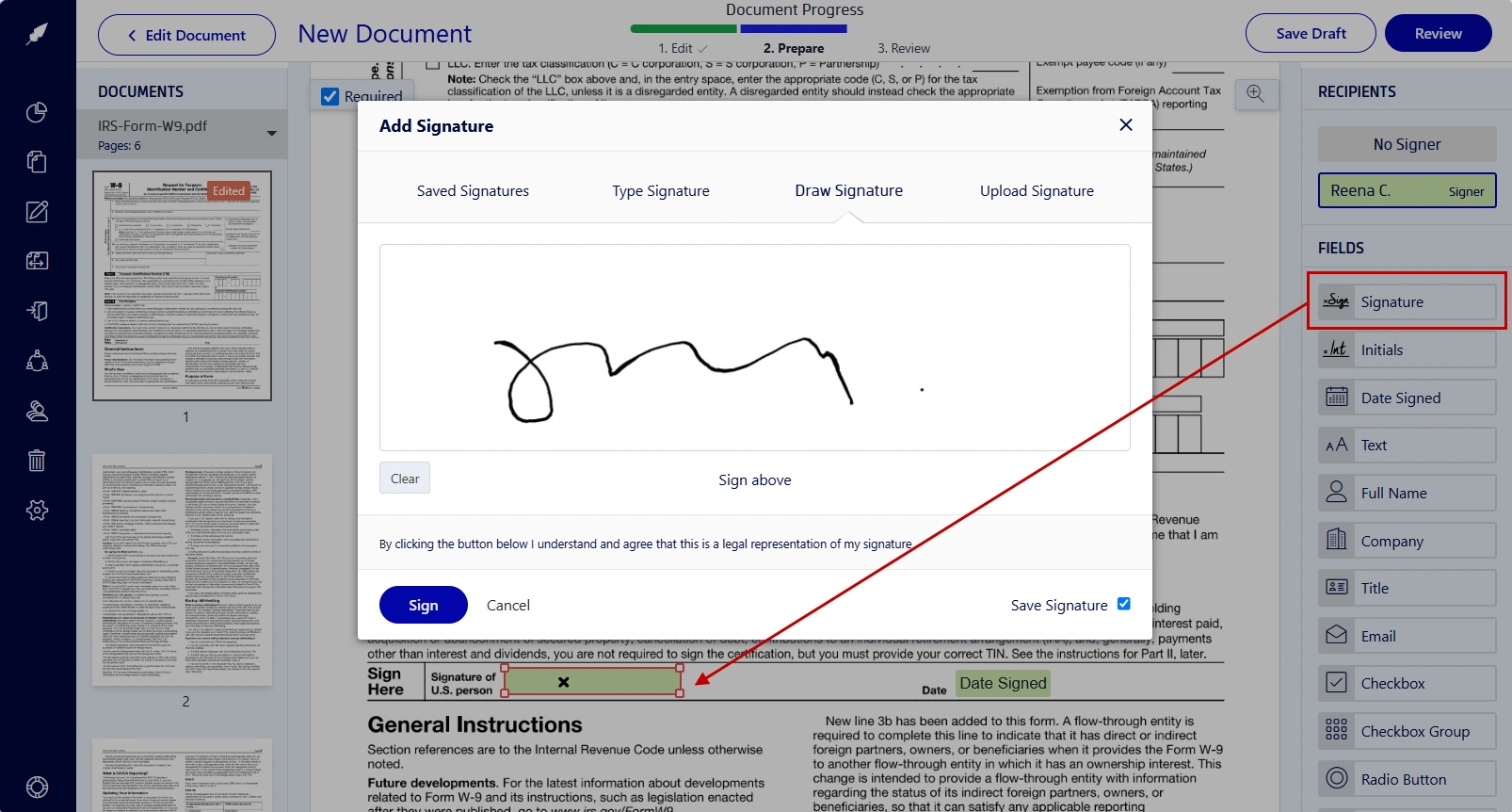Click the 'General Instructions' heading in document
Image resolution: width=1512 pixels, height=812 pixels.
475,724
